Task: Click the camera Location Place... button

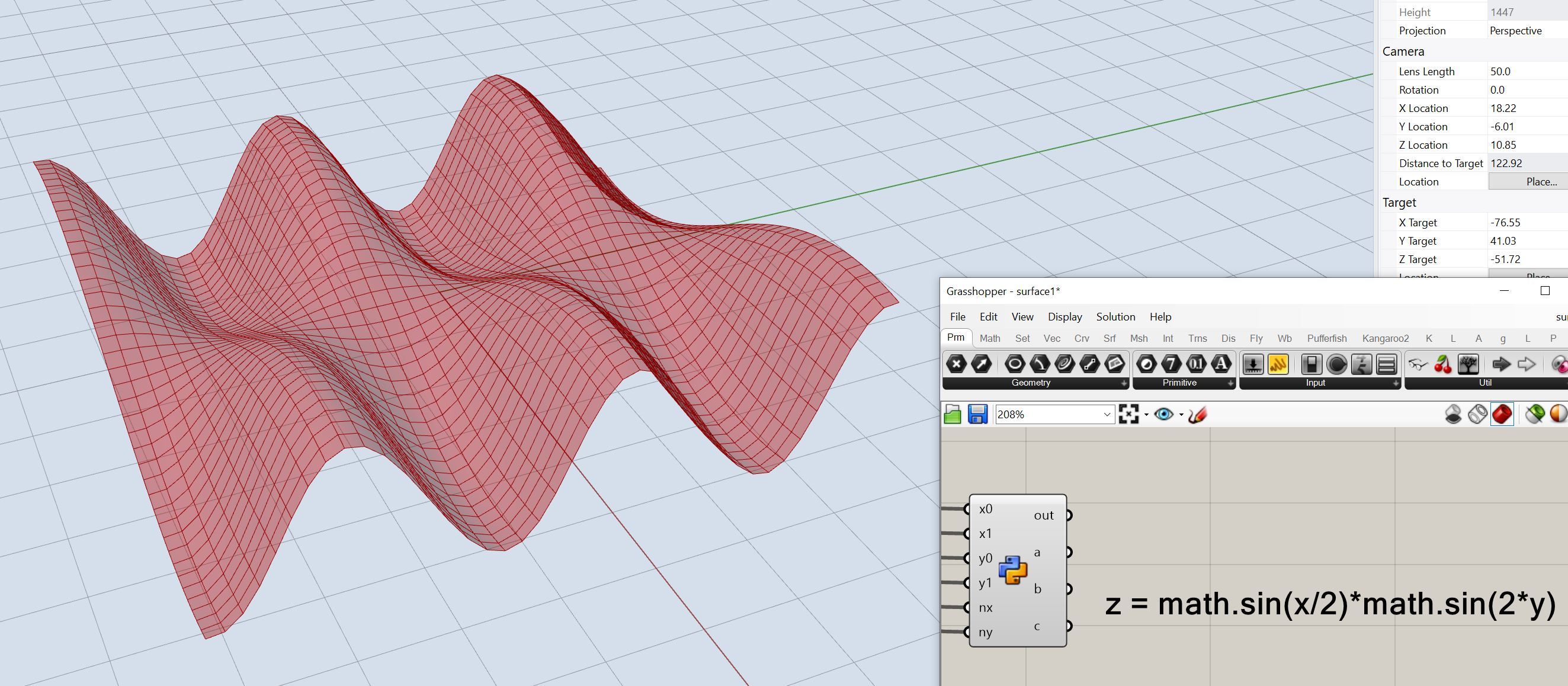Action: [x=1528, y=181]
